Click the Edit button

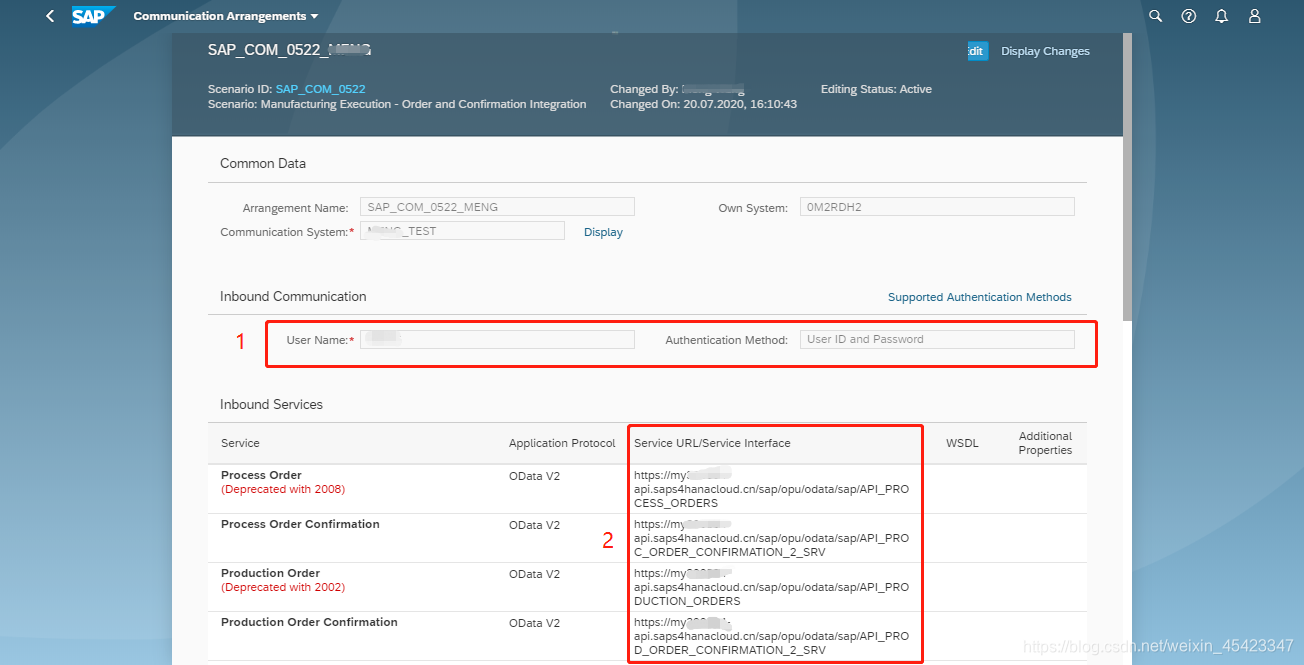977,51
